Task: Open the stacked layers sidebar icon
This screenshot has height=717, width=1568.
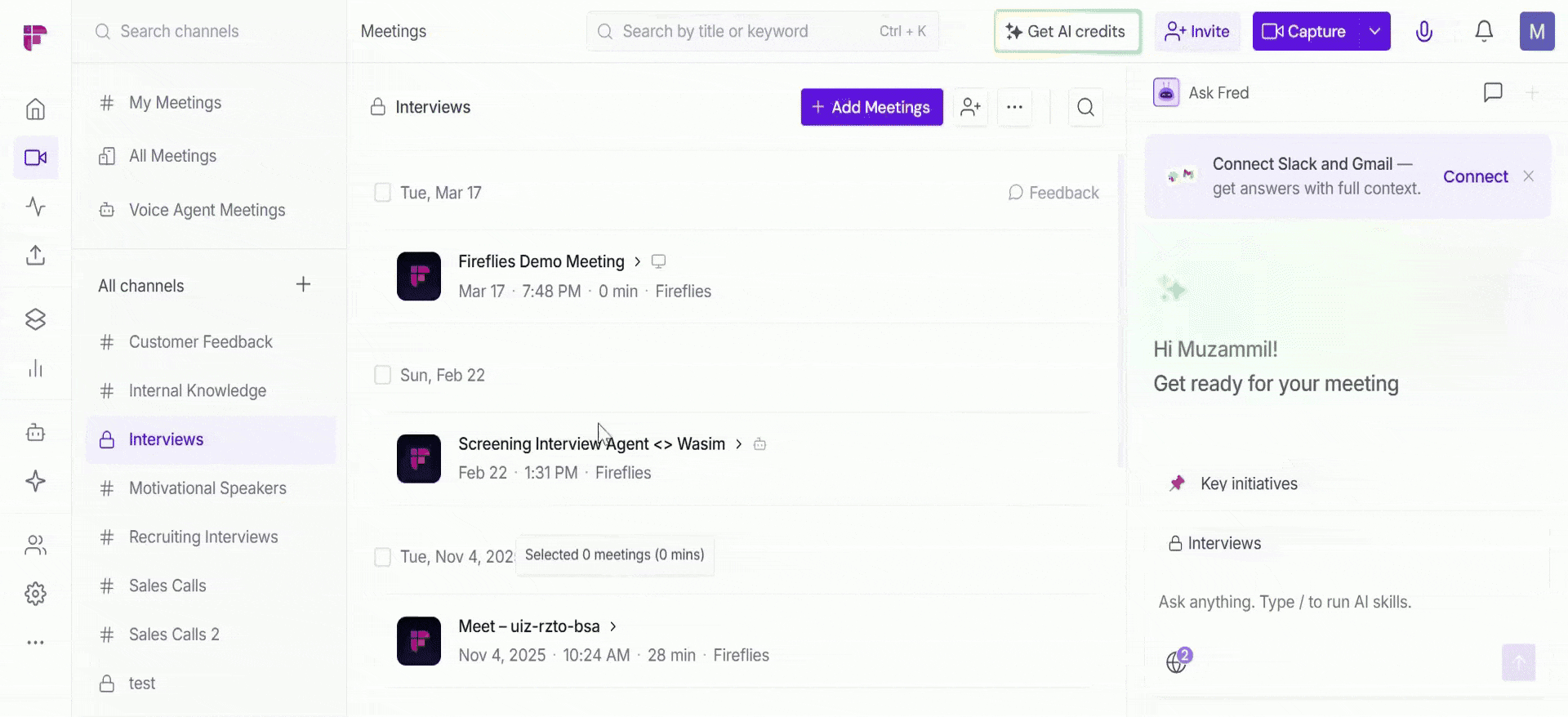Action: [x=35, y=319]
